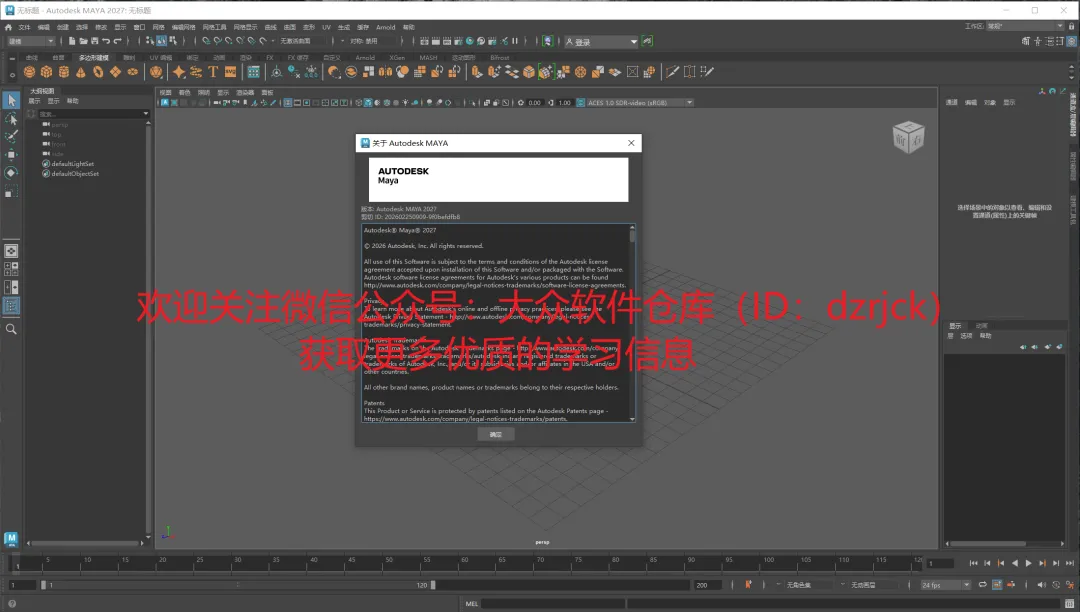This screenshot has width=1080, height=612.
Task: Click the Redo arrow icon
Action: tap(118, 41)
